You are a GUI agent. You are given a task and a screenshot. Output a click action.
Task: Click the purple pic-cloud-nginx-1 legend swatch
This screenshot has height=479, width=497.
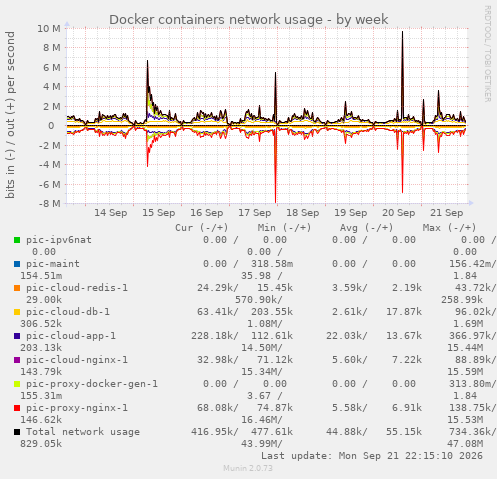click(x=17, y=360)
